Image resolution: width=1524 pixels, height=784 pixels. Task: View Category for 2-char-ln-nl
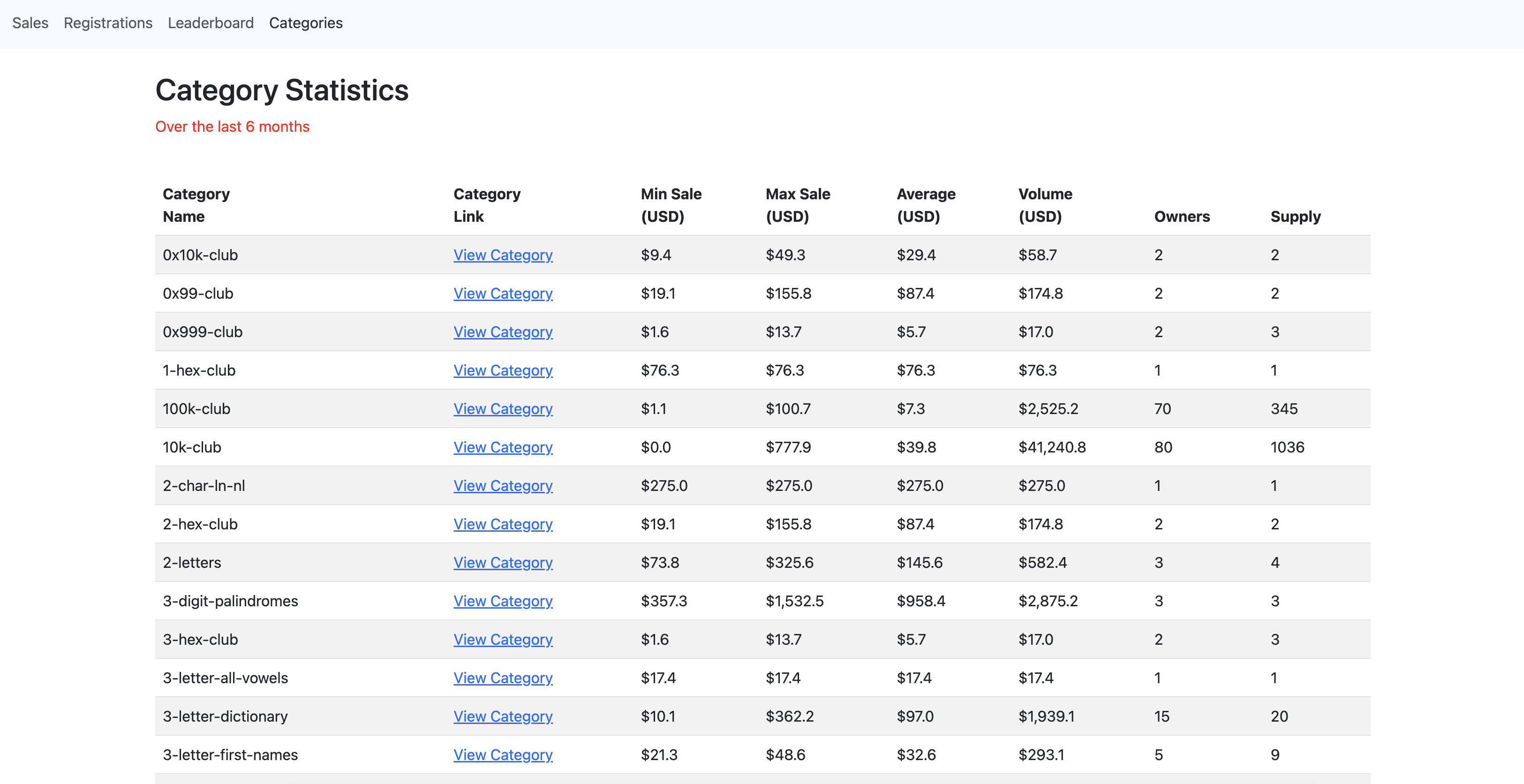click(x=503, y=485)
